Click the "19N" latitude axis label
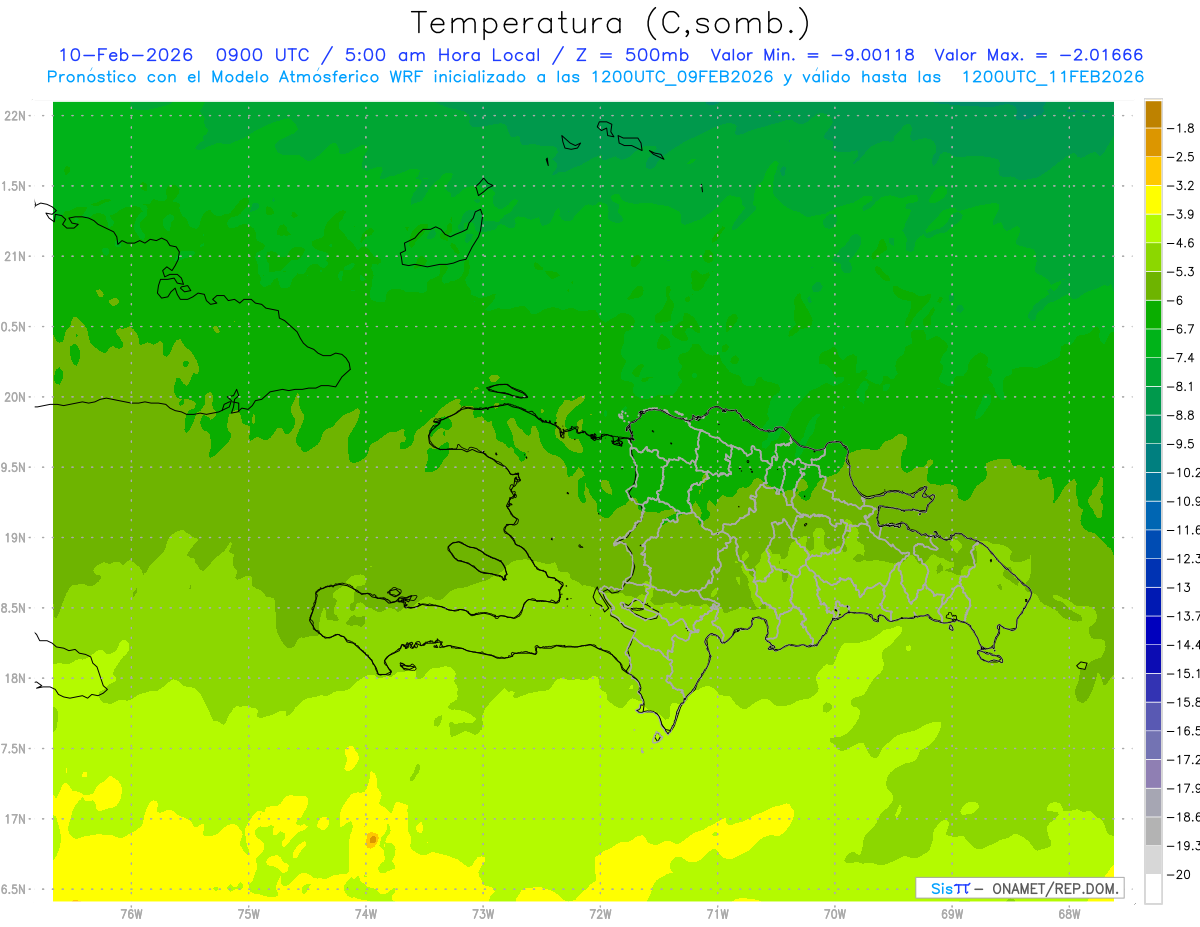1200x927 pixels. (17, 538)
